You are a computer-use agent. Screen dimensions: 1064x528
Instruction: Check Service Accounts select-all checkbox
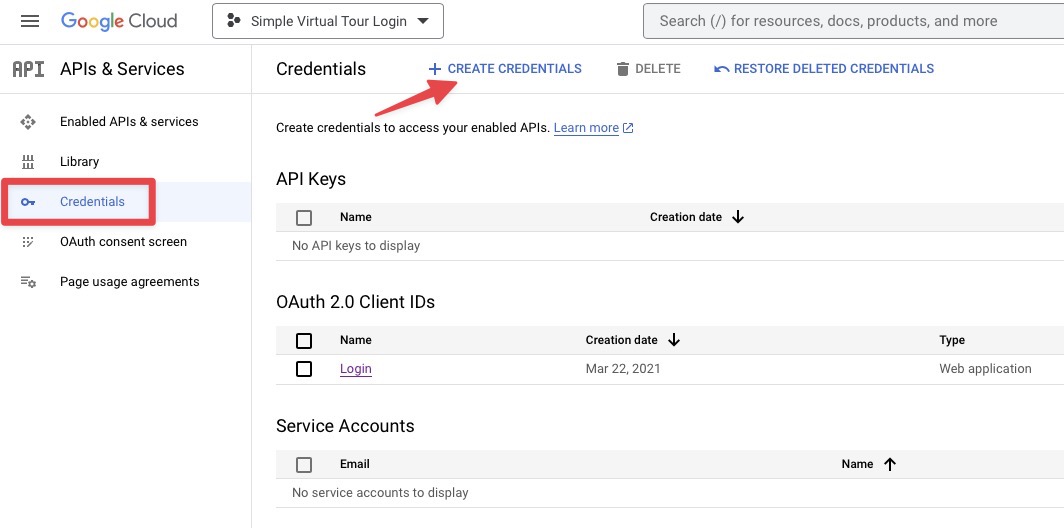pos(304,465)
